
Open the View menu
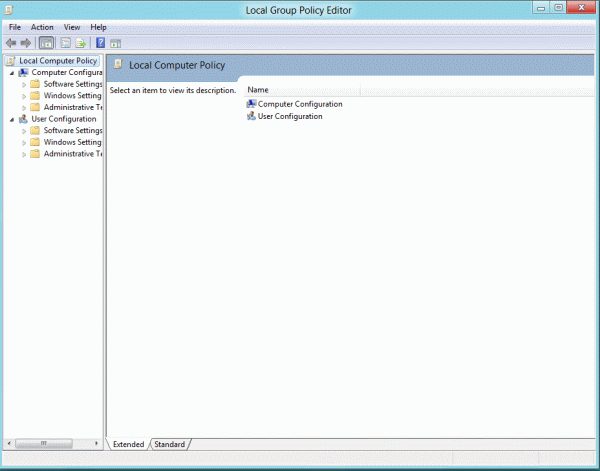[72, 27]
